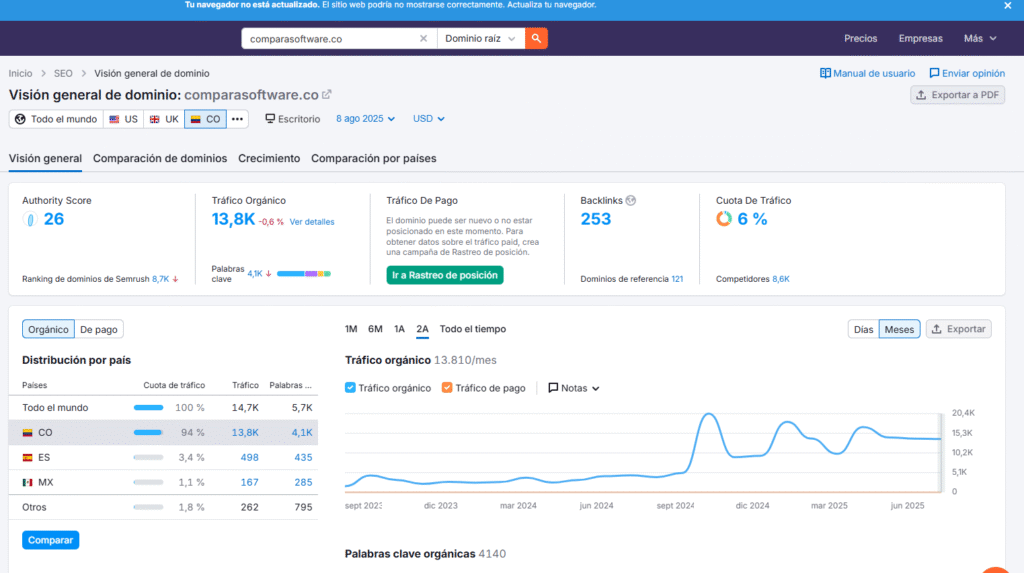Screen dimensions: 1024x573
Task: Switch to Orgánico toggle
Action: 48,329
